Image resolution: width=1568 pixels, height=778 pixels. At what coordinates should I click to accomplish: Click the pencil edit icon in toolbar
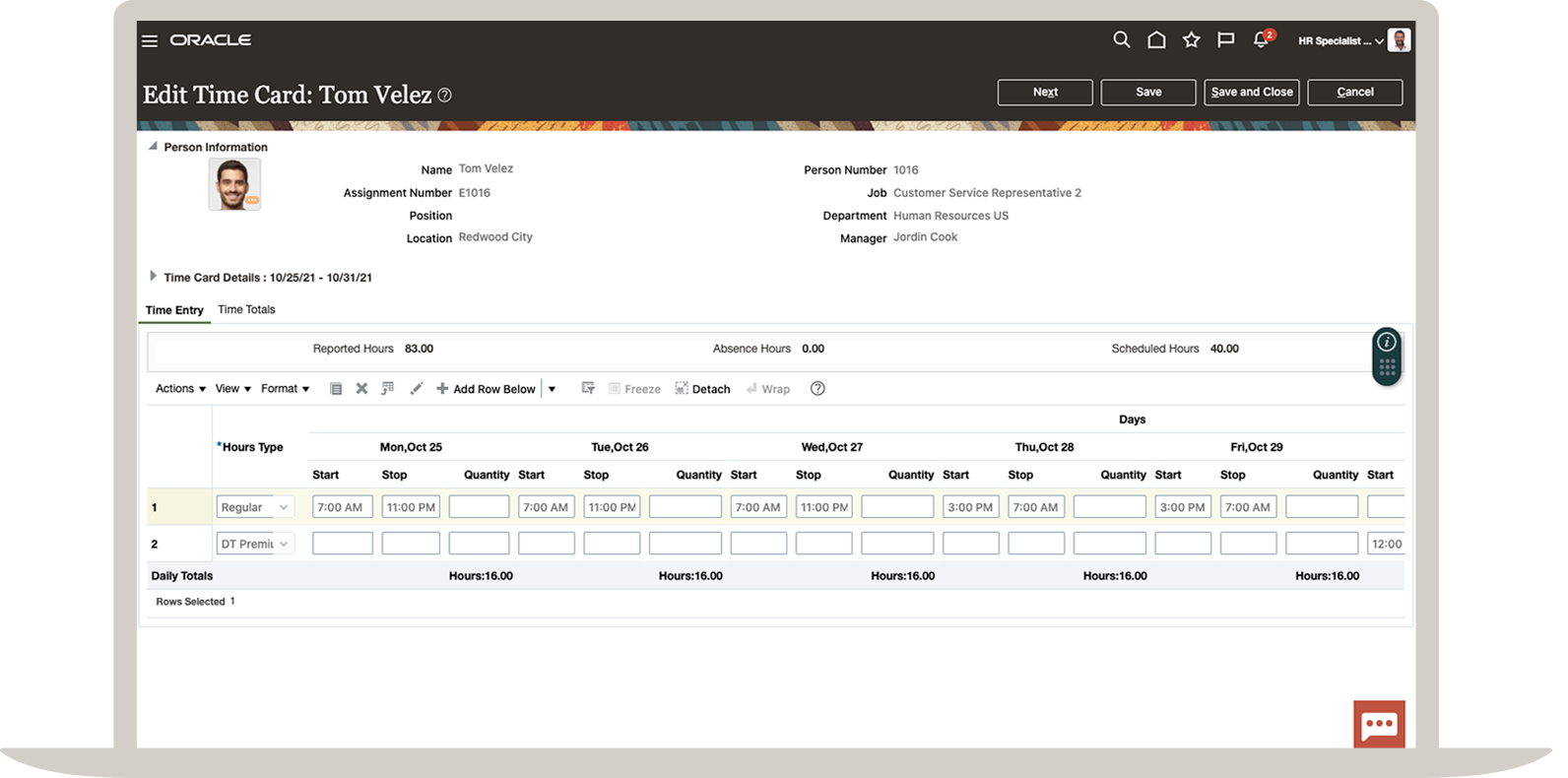(416, 389)
